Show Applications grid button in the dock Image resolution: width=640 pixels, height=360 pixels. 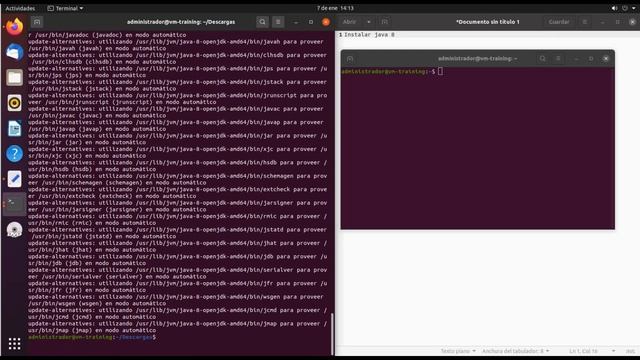coord(15,344)
